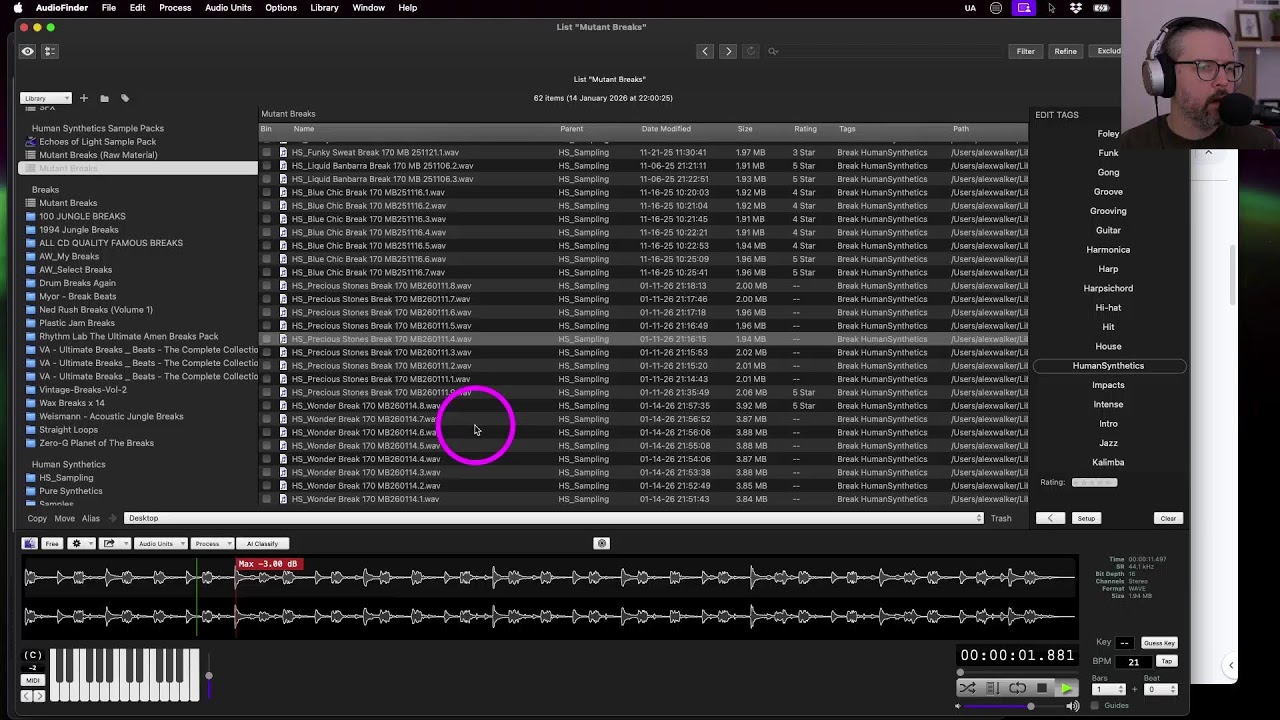Shift keyboard octave down arrow

pos(27,696)
